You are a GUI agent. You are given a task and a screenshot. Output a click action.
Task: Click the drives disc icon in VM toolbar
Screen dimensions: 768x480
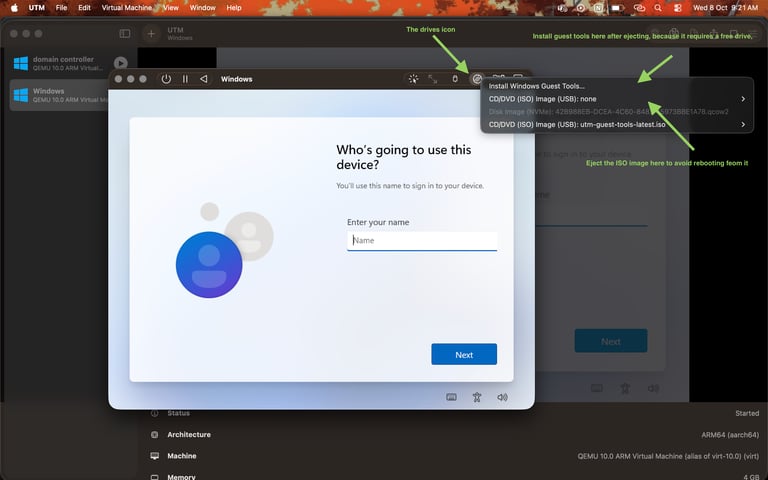pyautogui.click(x=477, y=79)
